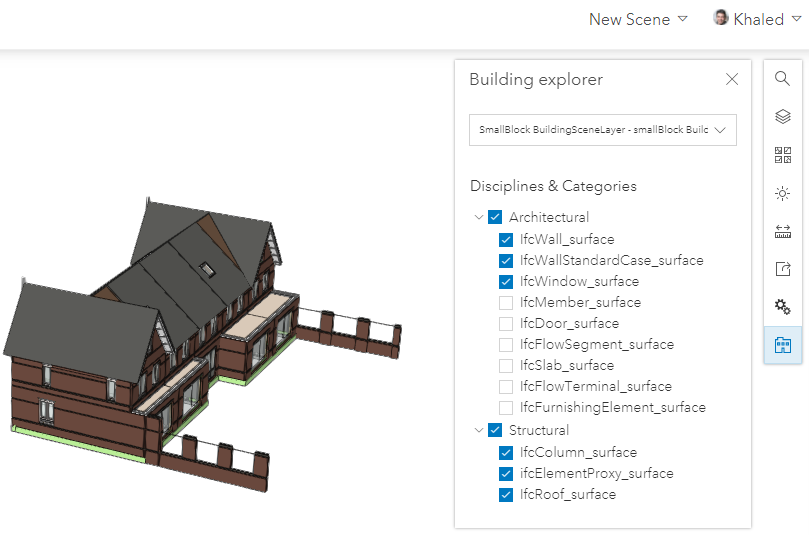Enable the IfcMember_surface checkbox
The image size is (809, 535).
(506, 302)
